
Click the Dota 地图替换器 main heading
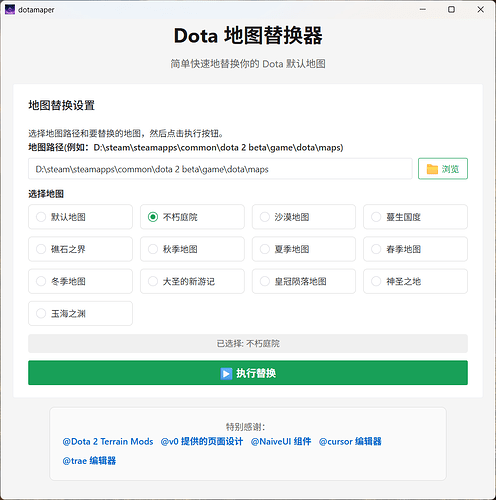248,36
